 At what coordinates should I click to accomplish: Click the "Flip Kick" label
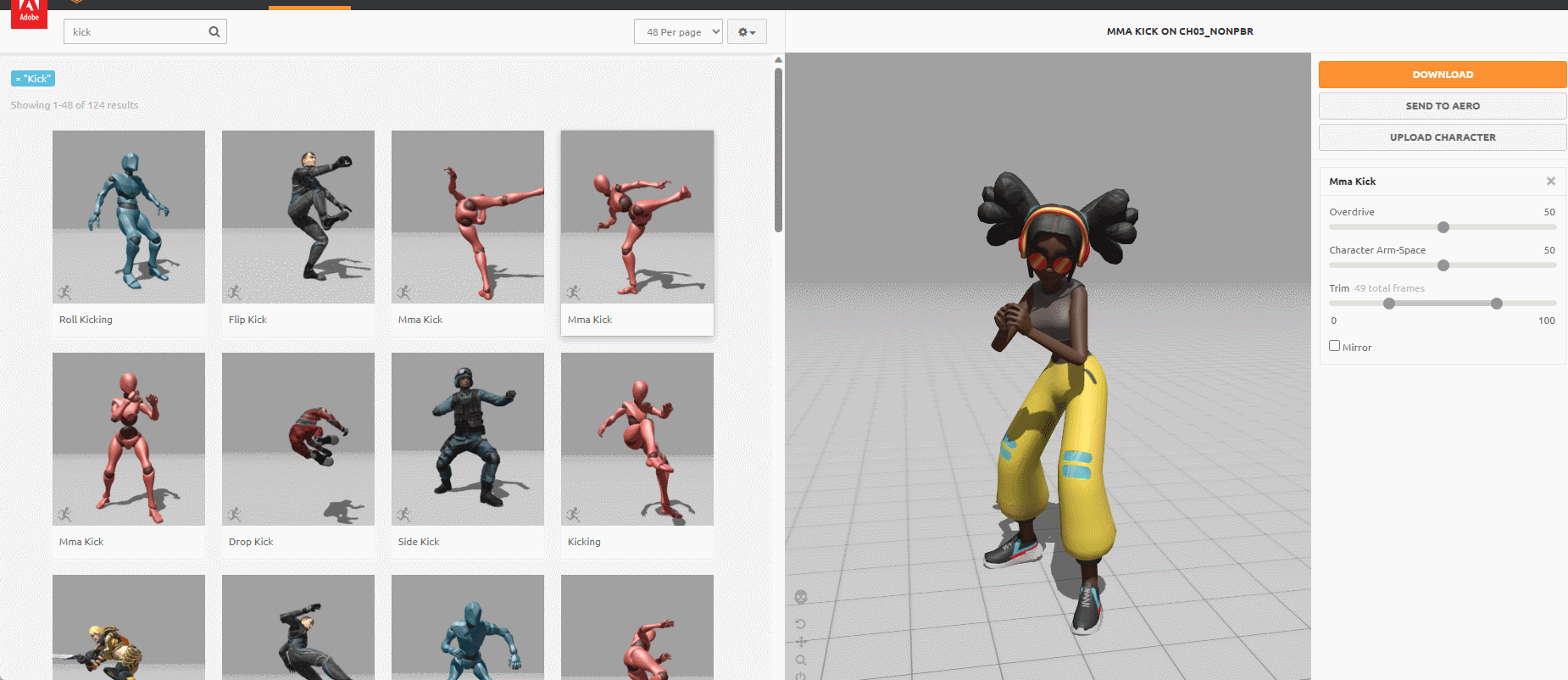point(247,320)
